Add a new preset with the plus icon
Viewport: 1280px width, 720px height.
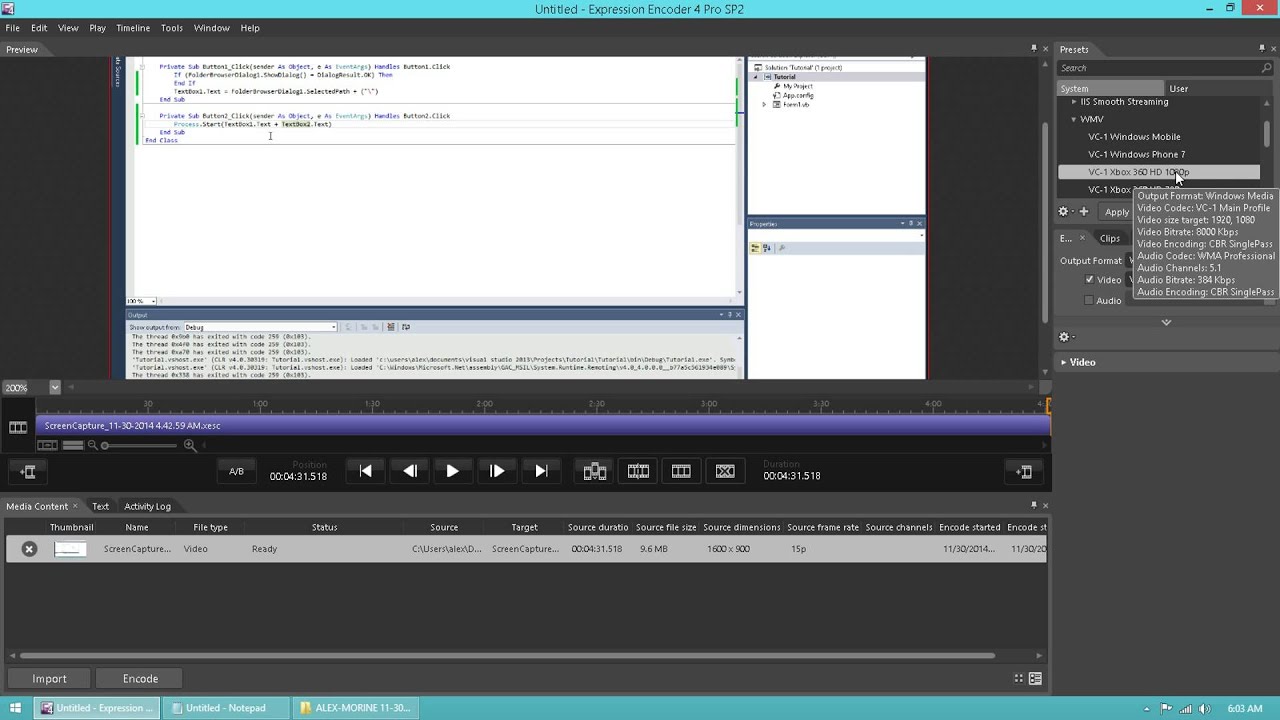pos(1083,211)
